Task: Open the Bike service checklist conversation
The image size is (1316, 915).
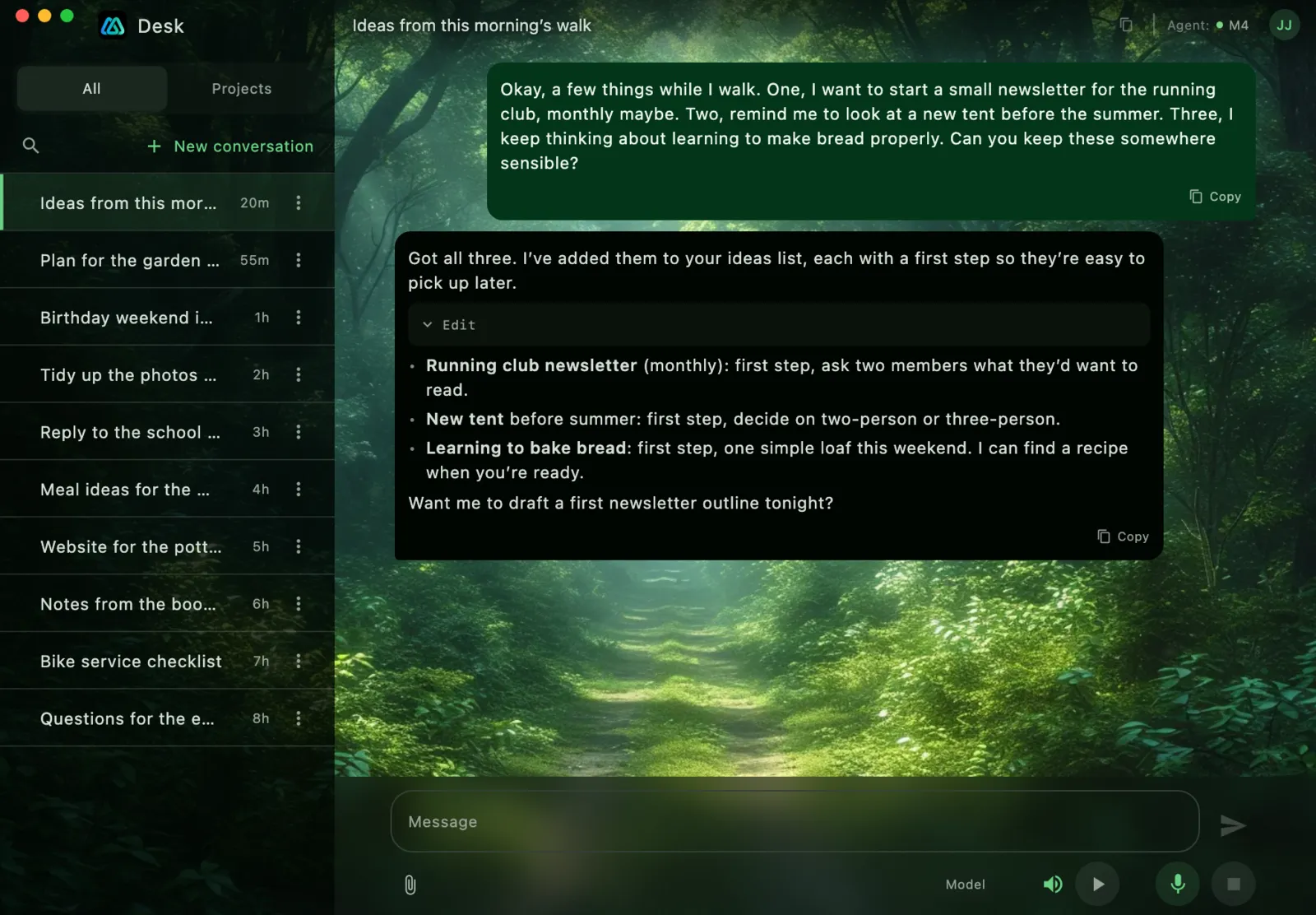Action: point(167,661)
